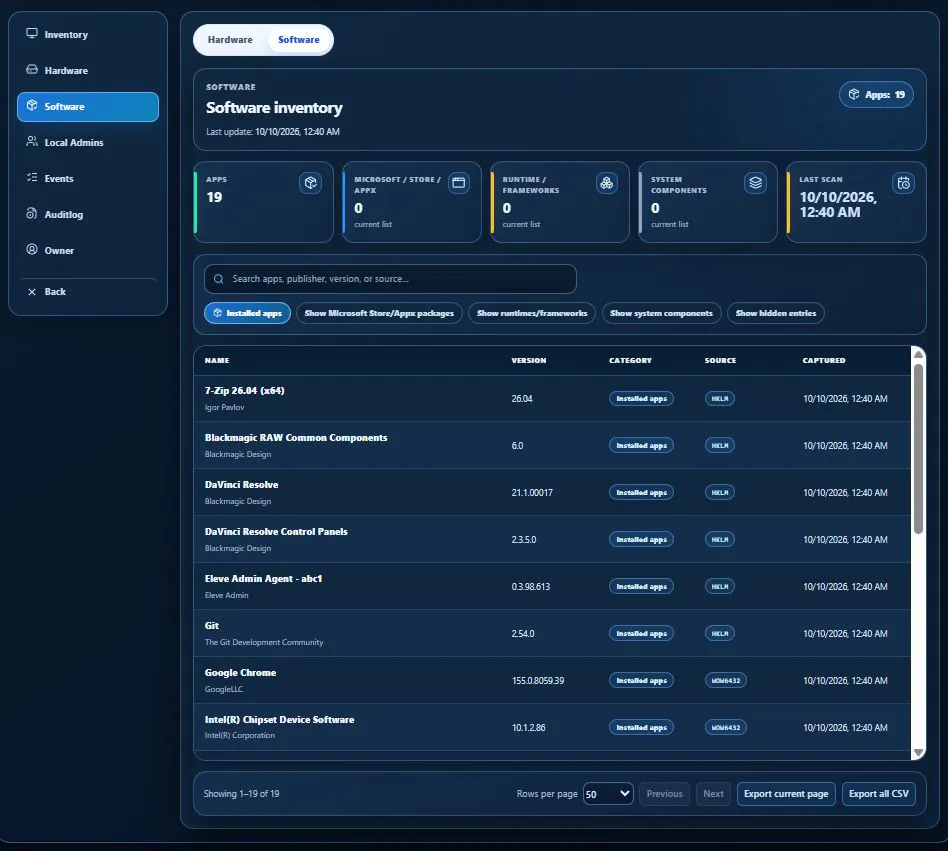Click the scrollbar up arrow
This screenshot has height=851, width=948.
[x=918, y=354]
